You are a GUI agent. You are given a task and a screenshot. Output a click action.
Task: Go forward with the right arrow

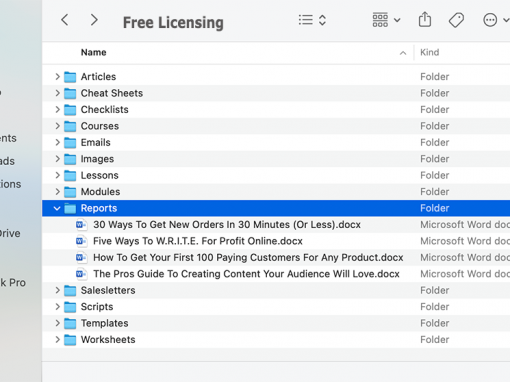coord(94,20)
